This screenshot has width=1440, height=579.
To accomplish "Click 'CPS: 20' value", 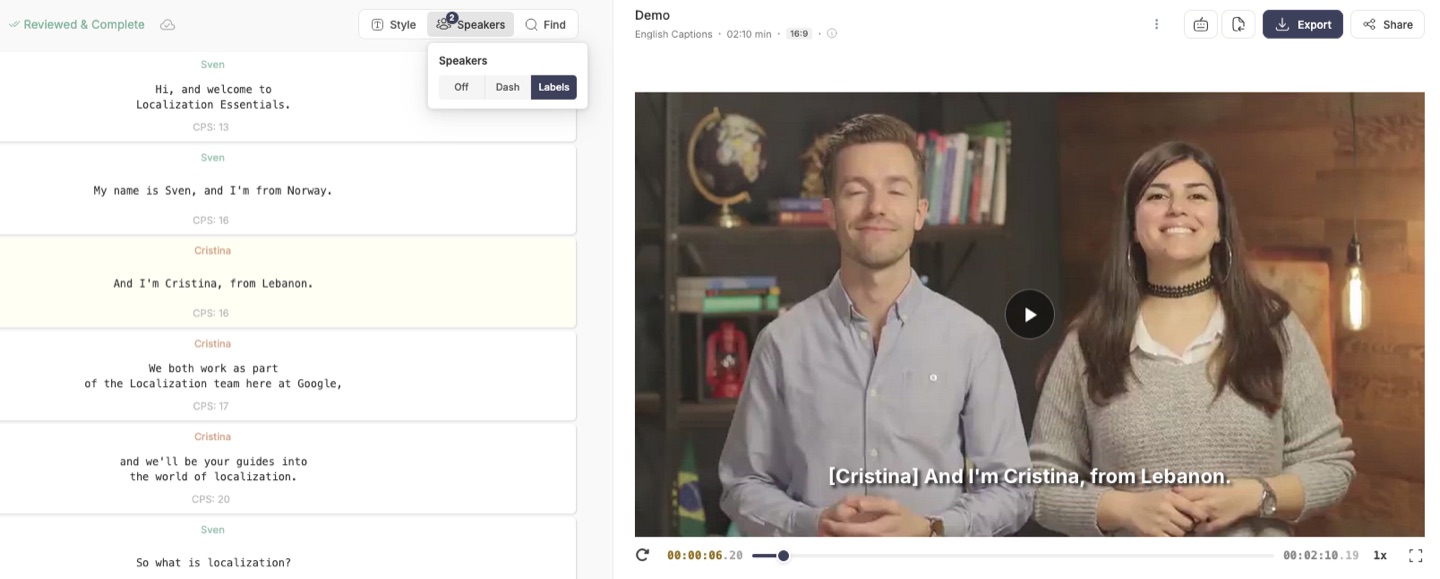I will tap(211, 499).
